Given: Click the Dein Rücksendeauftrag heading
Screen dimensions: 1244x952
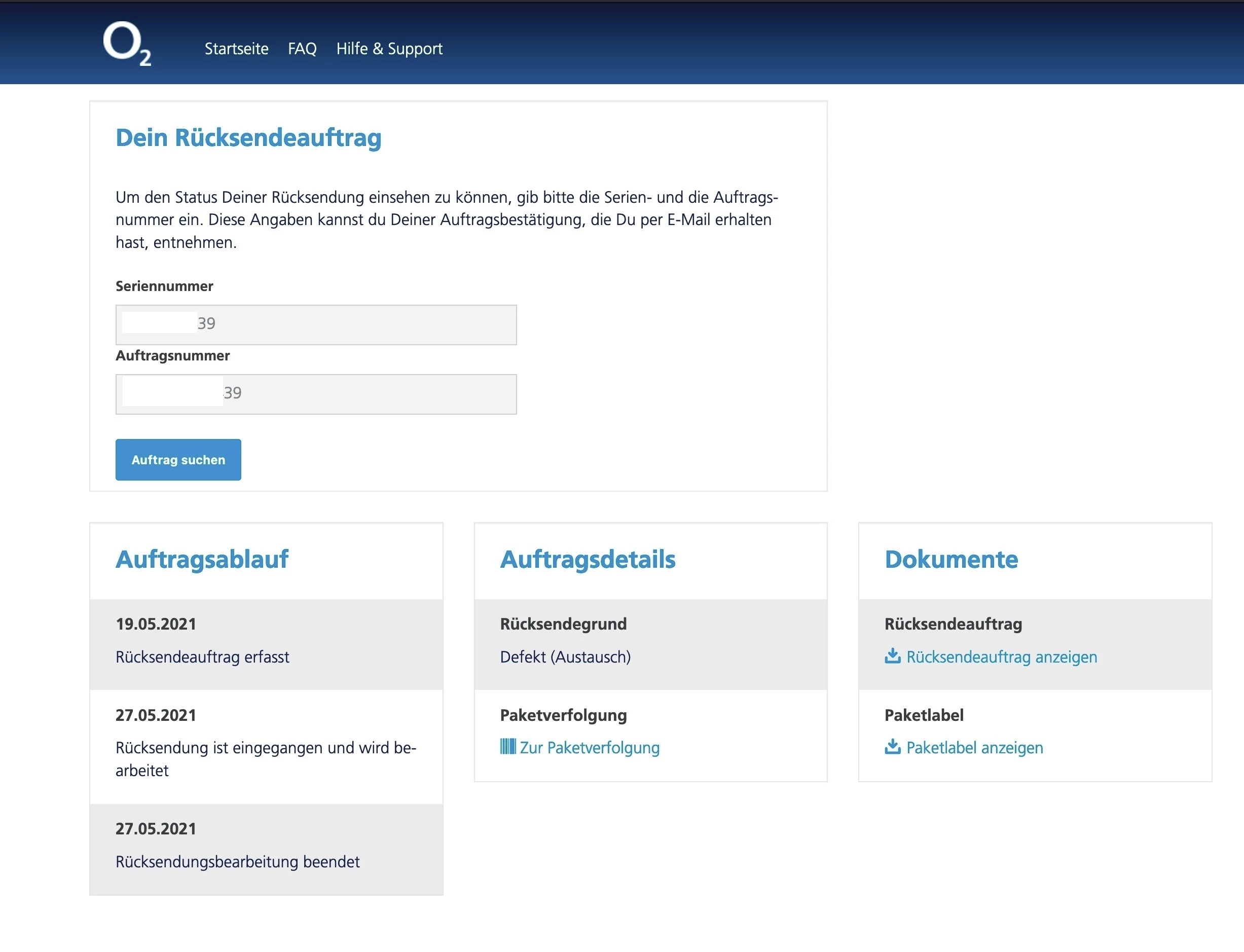Looking at the screenshot, I should pyautogui.click(x=248, y=138).
